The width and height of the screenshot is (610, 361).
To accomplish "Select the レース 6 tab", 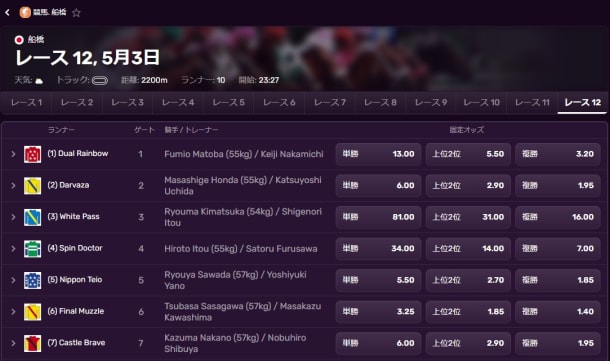I will pyautogui.click(x=279, y=103).
